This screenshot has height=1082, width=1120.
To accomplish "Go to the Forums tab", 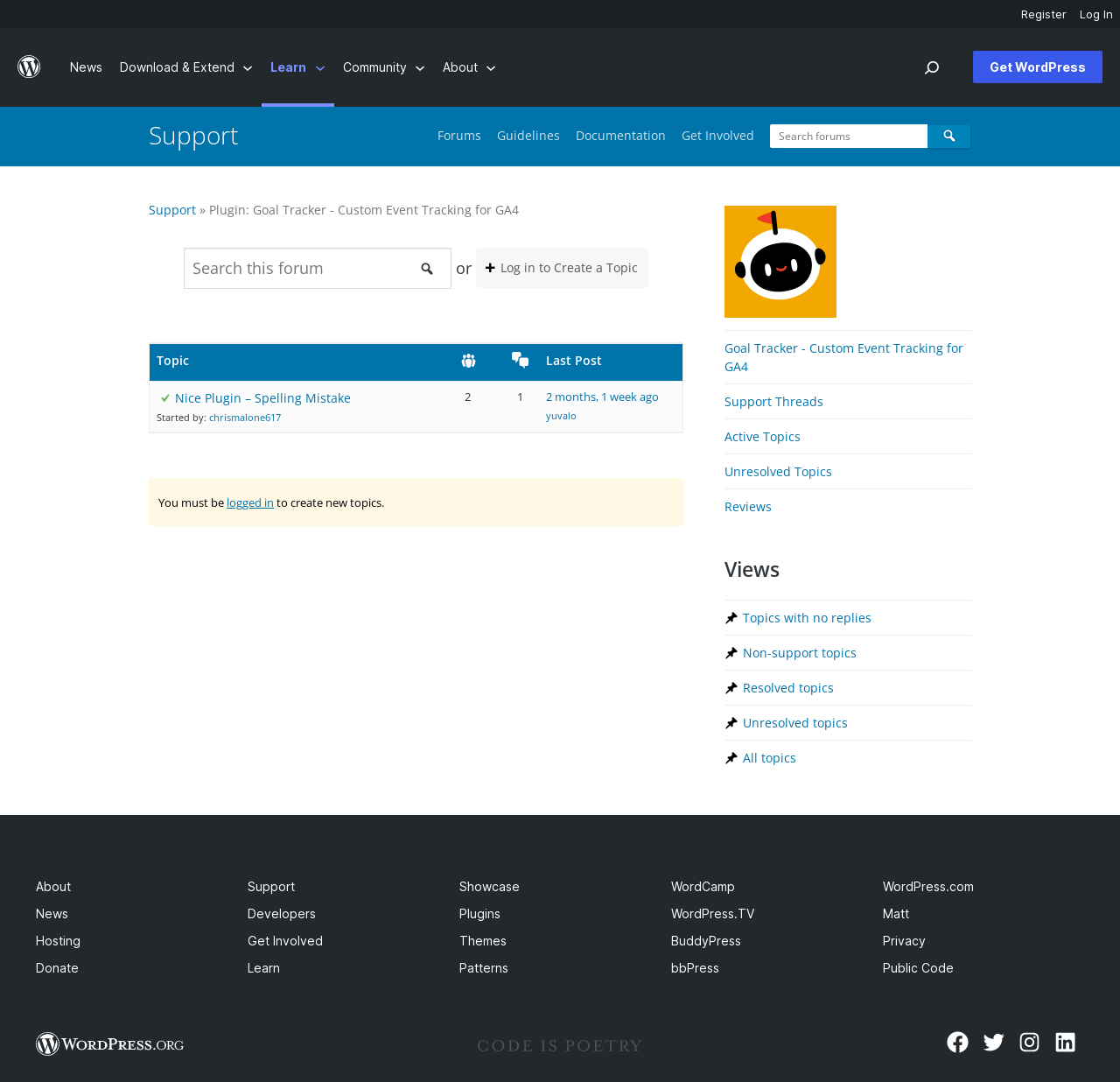I will (x=459, y=136).
